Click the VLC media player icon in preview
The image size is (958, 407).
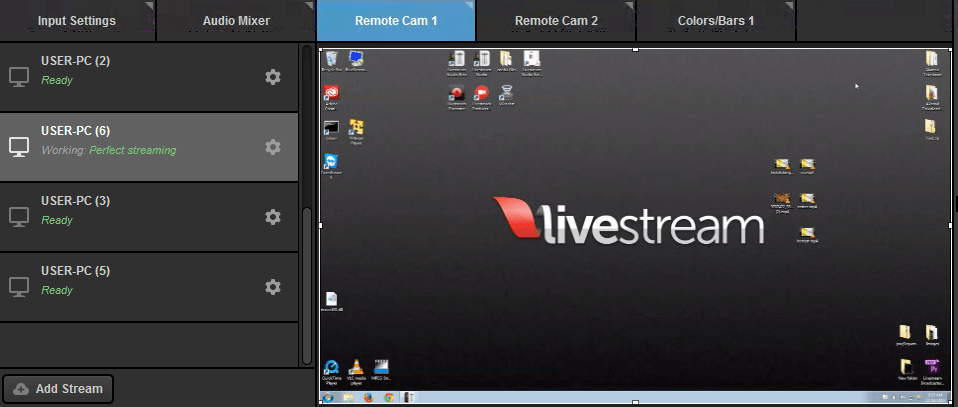pyautogui.click(x=356, y=368)
